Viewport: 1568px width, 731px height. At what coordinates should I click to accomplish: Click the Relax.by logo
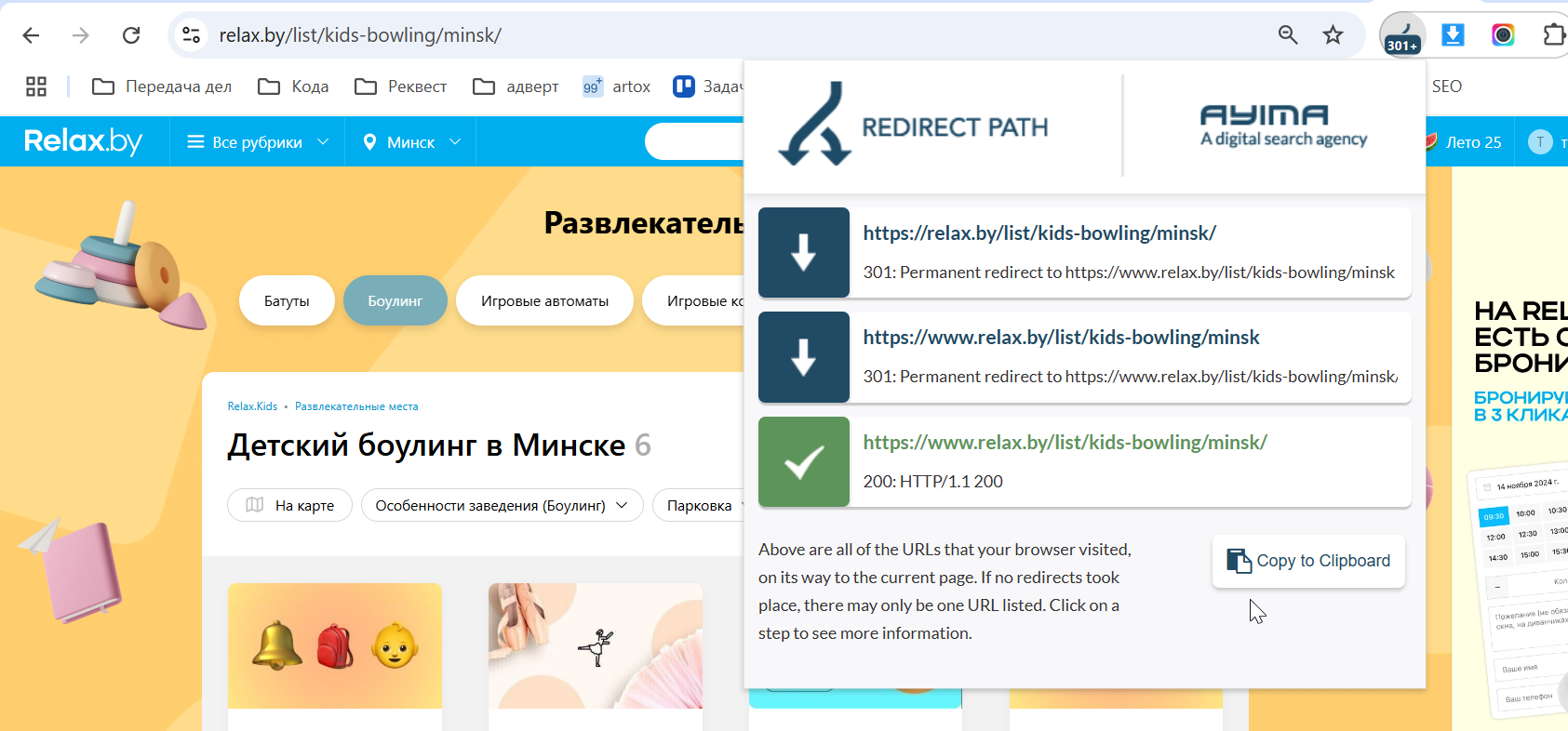point(83,141)
